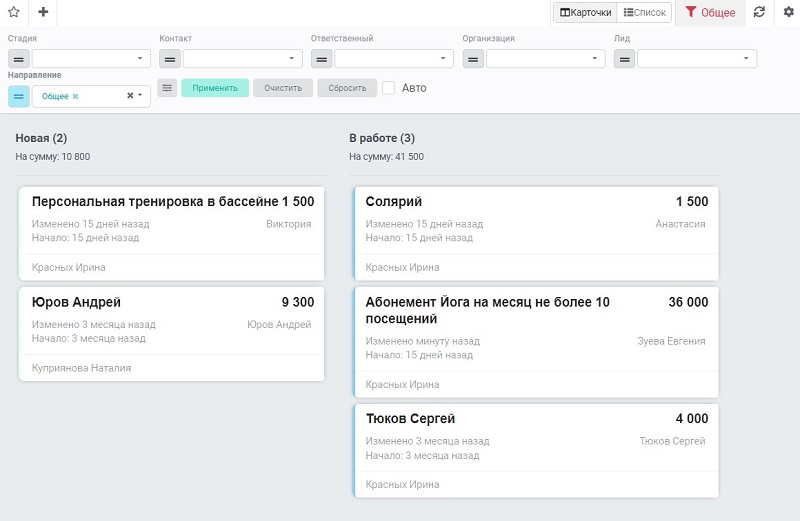
Task: Toggle equals operator for Контакт
Action: [x=170, y=59]
